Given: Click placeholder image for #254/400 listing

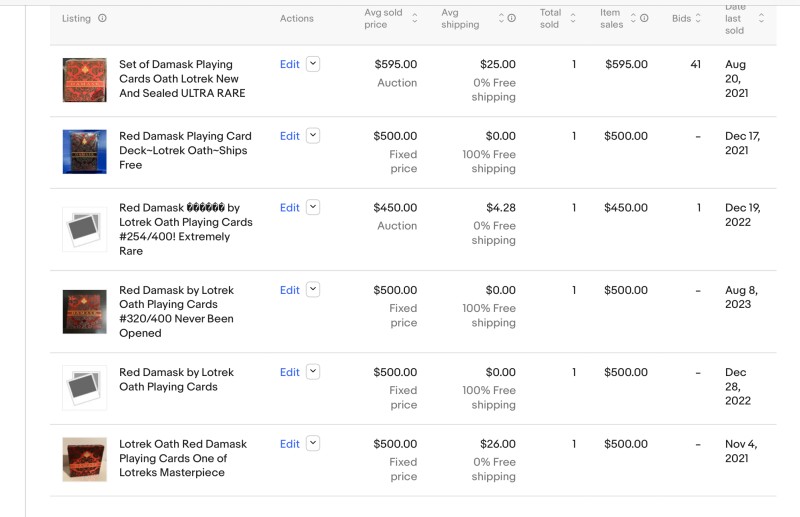Looking at the screenshot, I should pyautogui.click(x=84, y=229).
